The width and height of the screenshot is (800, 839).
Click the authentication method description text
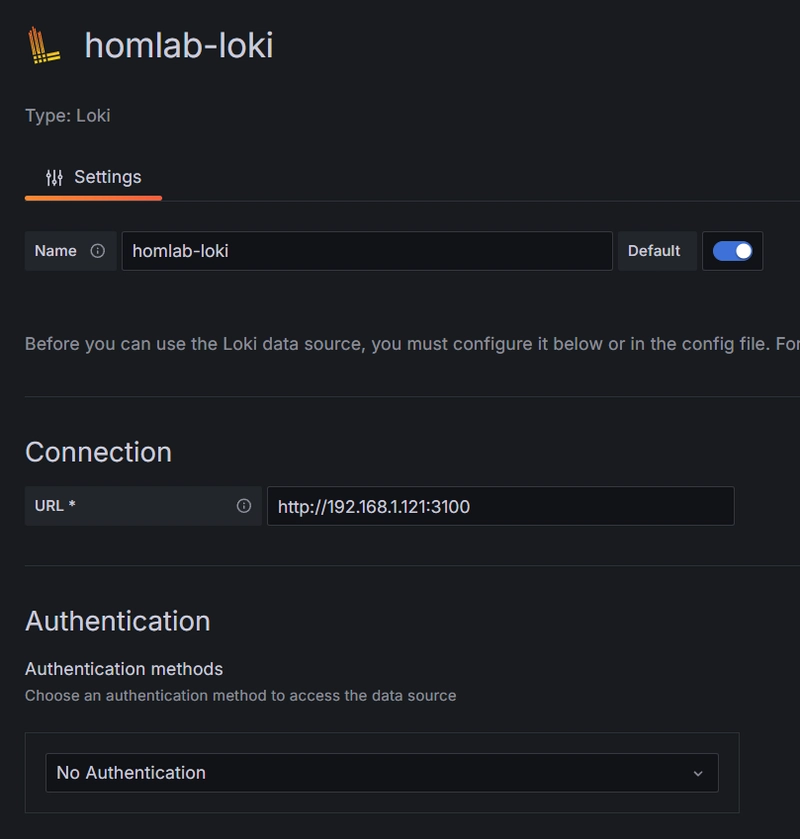(241, 696)
